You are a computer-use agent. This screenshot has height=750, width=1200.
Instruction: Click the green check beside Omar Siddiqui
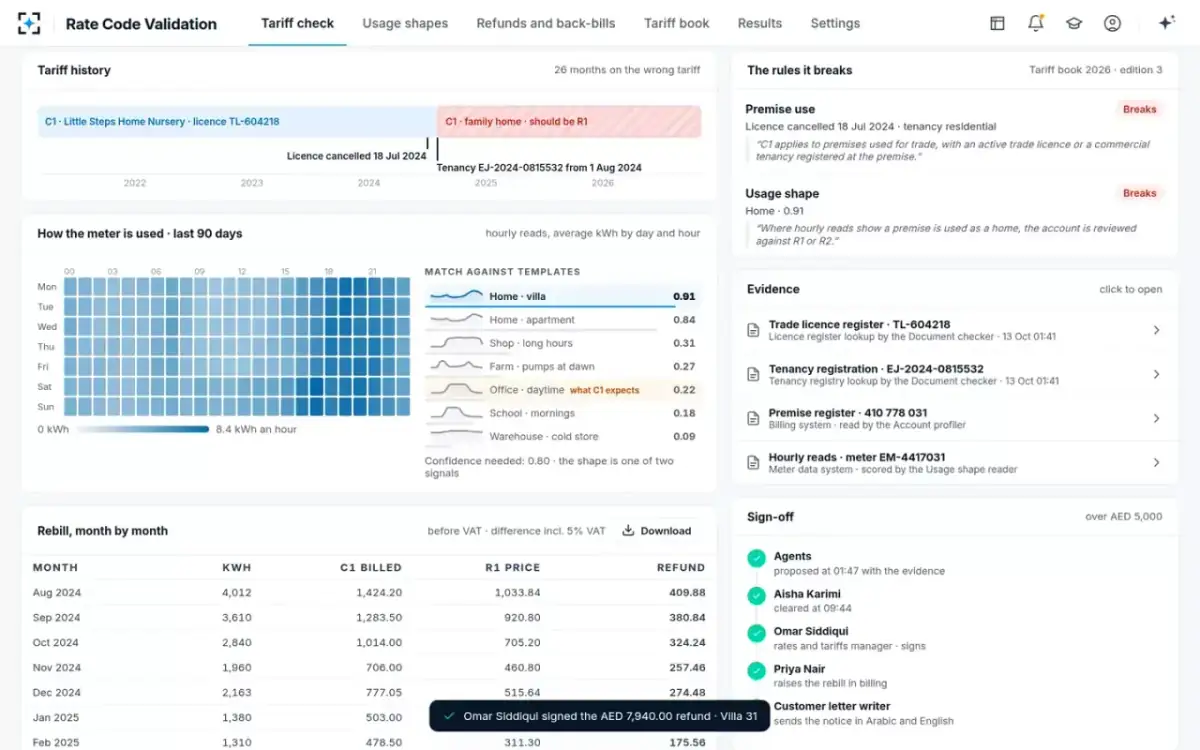click(756, 633)
